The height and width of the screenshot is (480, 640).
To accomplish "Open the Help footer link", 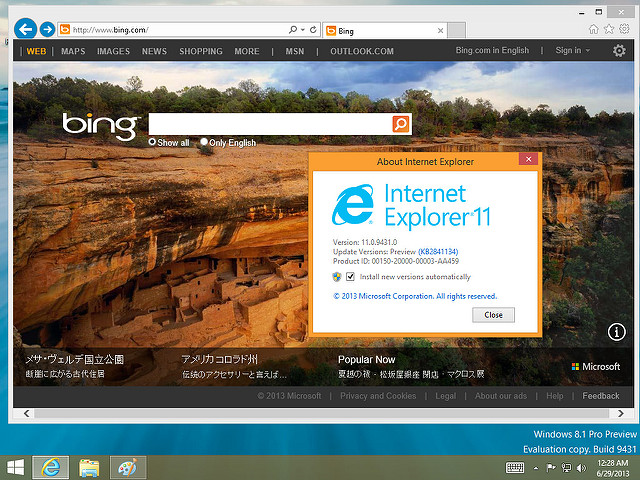I will [555, 396].
